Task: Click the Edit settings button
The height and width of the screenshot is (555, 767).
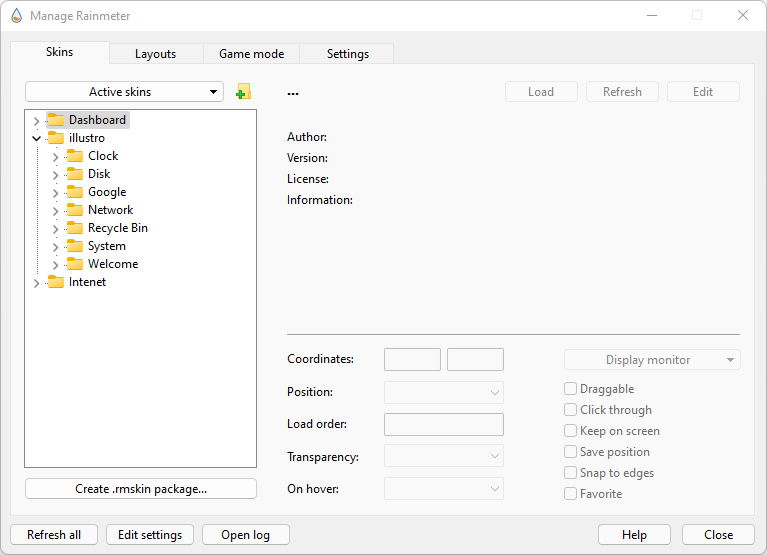Action: [x=150, y=534]
